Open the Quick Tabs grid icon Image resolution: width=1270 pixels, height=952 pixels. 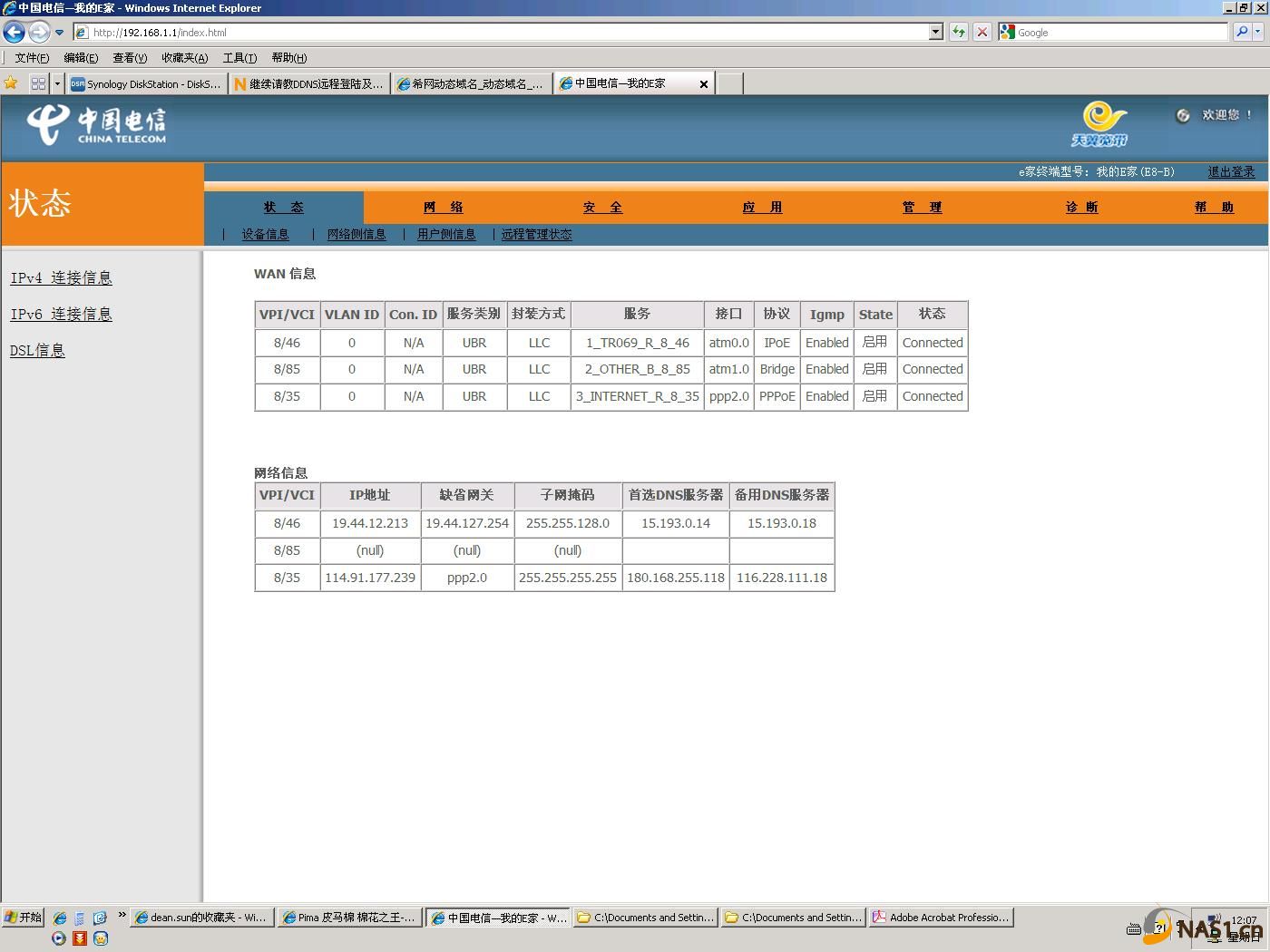pos(38,83)
